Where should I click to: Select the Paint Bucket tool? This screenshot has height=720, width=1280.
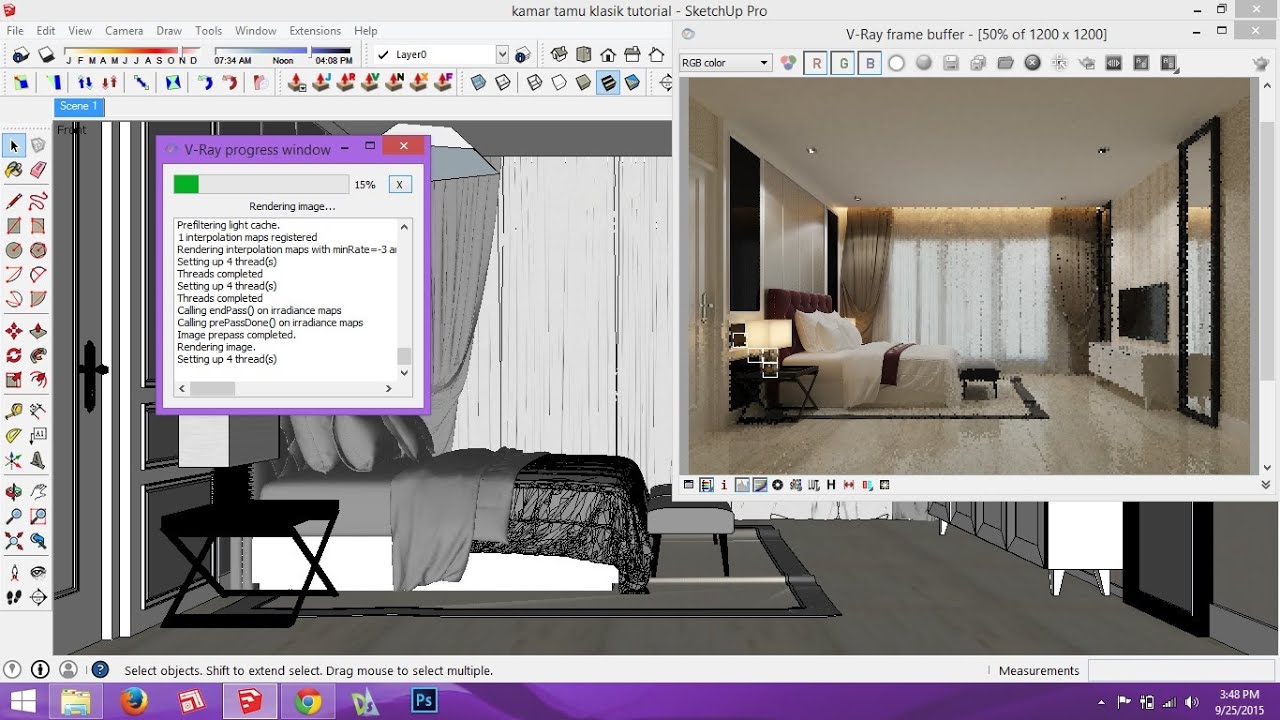click(14, 171)
